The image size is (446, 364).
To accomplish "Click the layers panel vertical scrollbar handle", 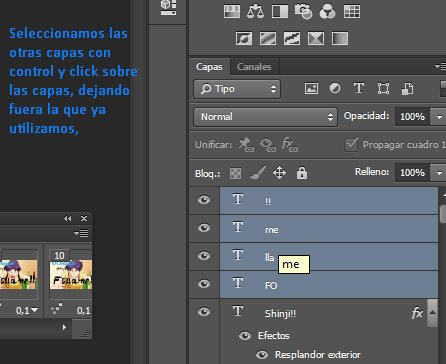I will (443, 214).
